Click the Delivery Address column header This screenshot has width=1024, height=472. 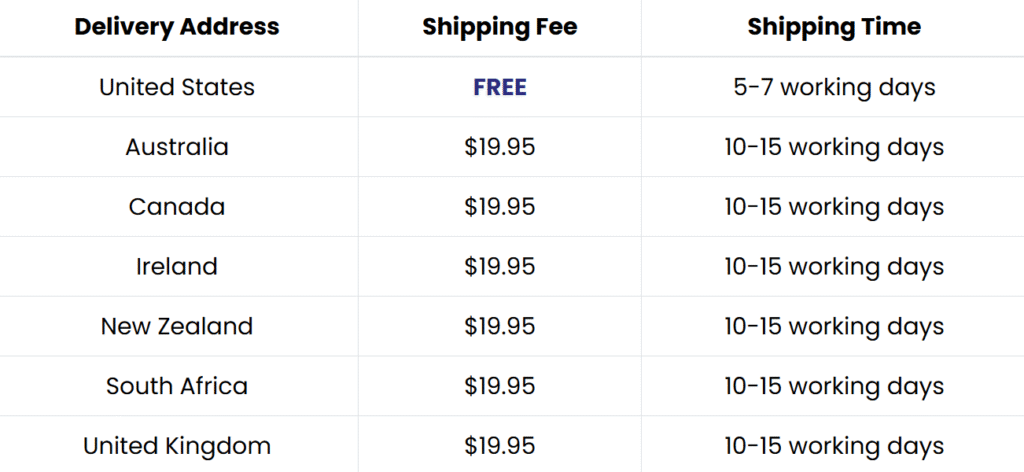pyautogui.click(x=177, y=27)
